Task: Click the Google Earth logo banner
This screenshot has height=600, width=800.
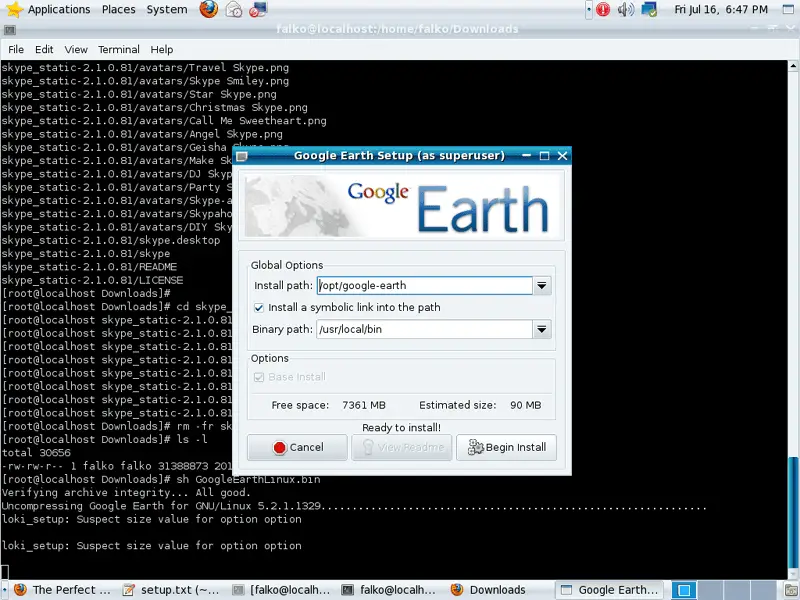Action: (x=402, y=206)
